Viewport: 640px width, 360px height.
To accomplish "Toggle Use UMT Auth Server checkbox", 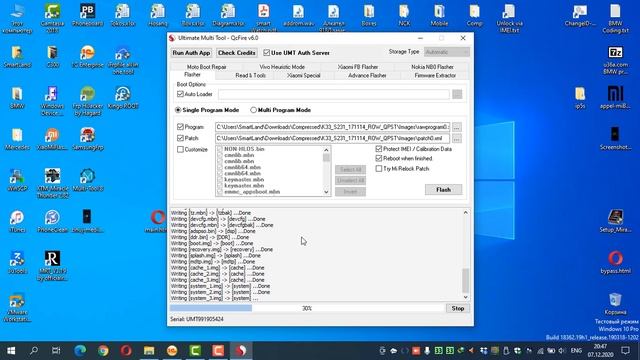I will tap(267, 53).
